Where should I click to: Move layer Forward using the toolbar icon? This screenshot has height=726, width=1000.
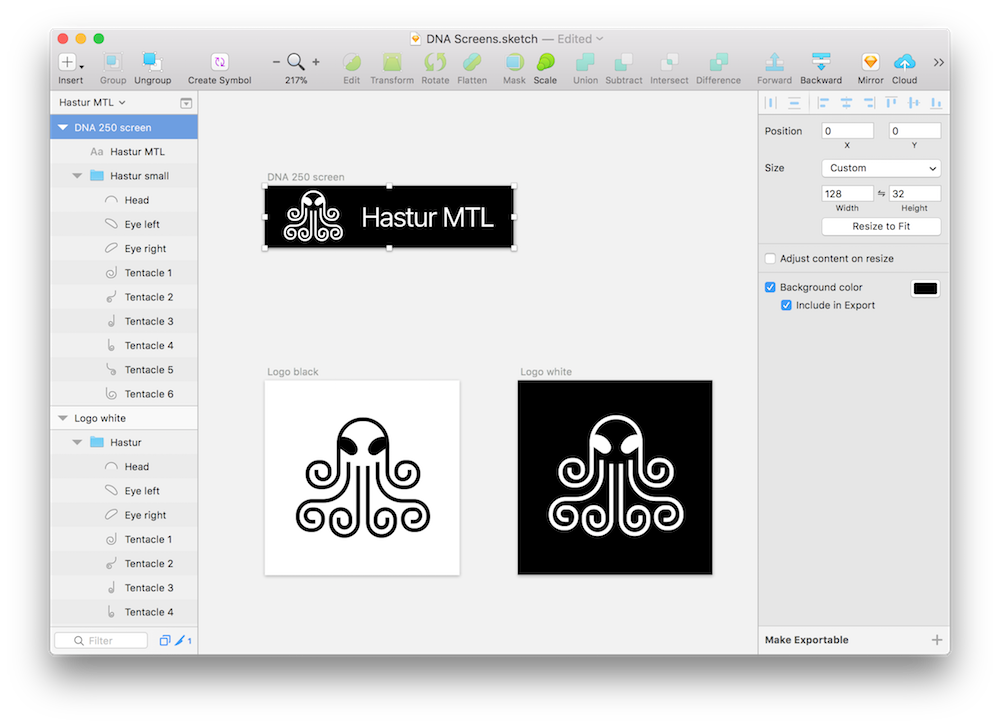pos(774,63)
